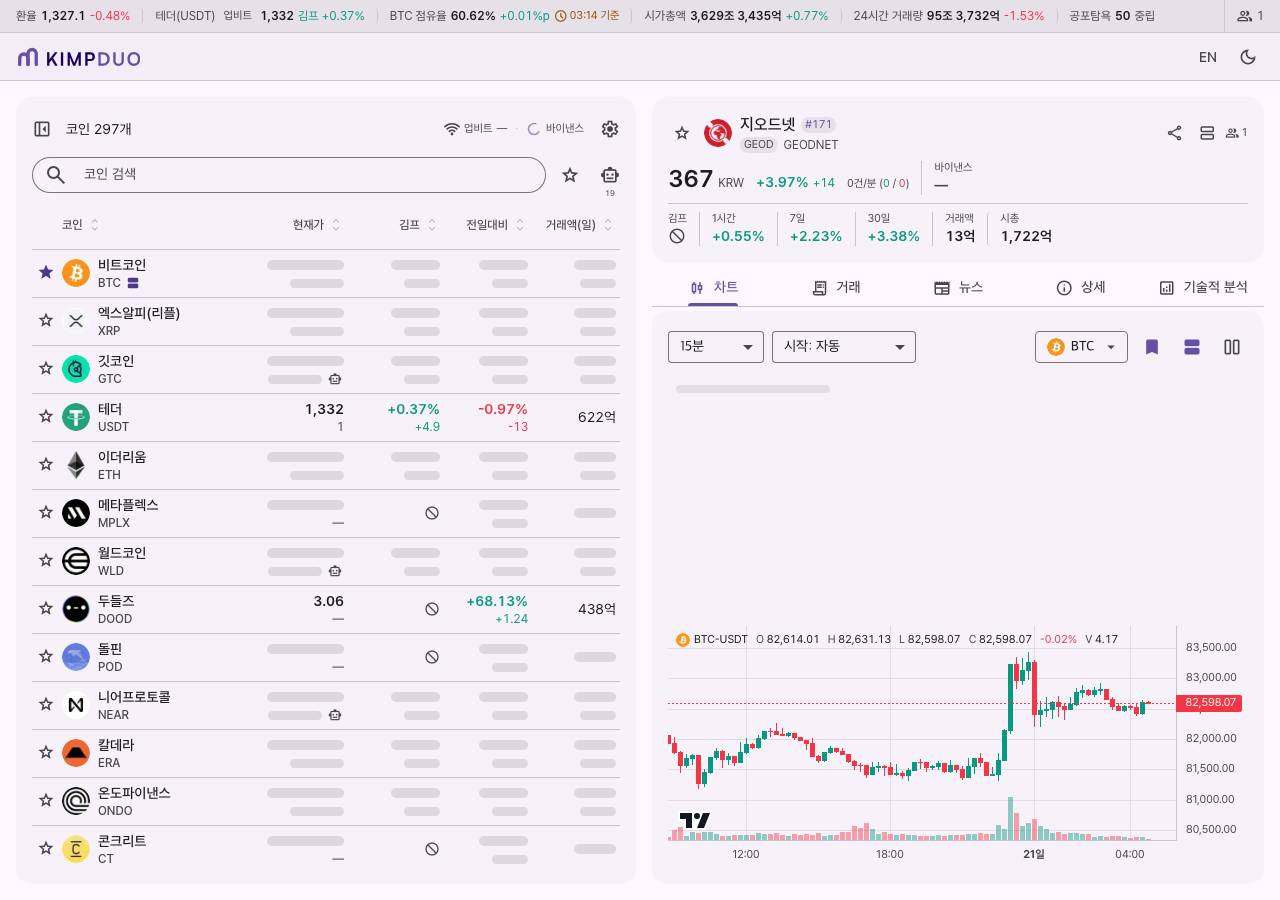Switch to the 뉴스 tab

(x=958, y=287)
